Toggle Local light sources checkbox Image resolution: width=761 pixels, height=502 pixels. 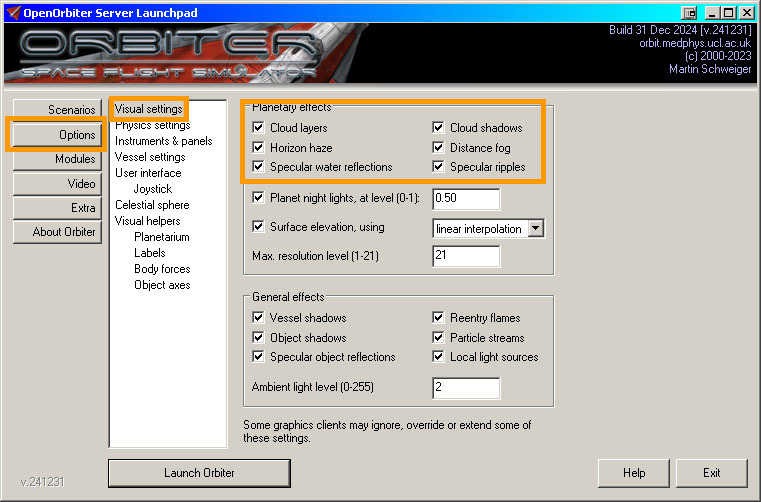(x=438, y=357)
